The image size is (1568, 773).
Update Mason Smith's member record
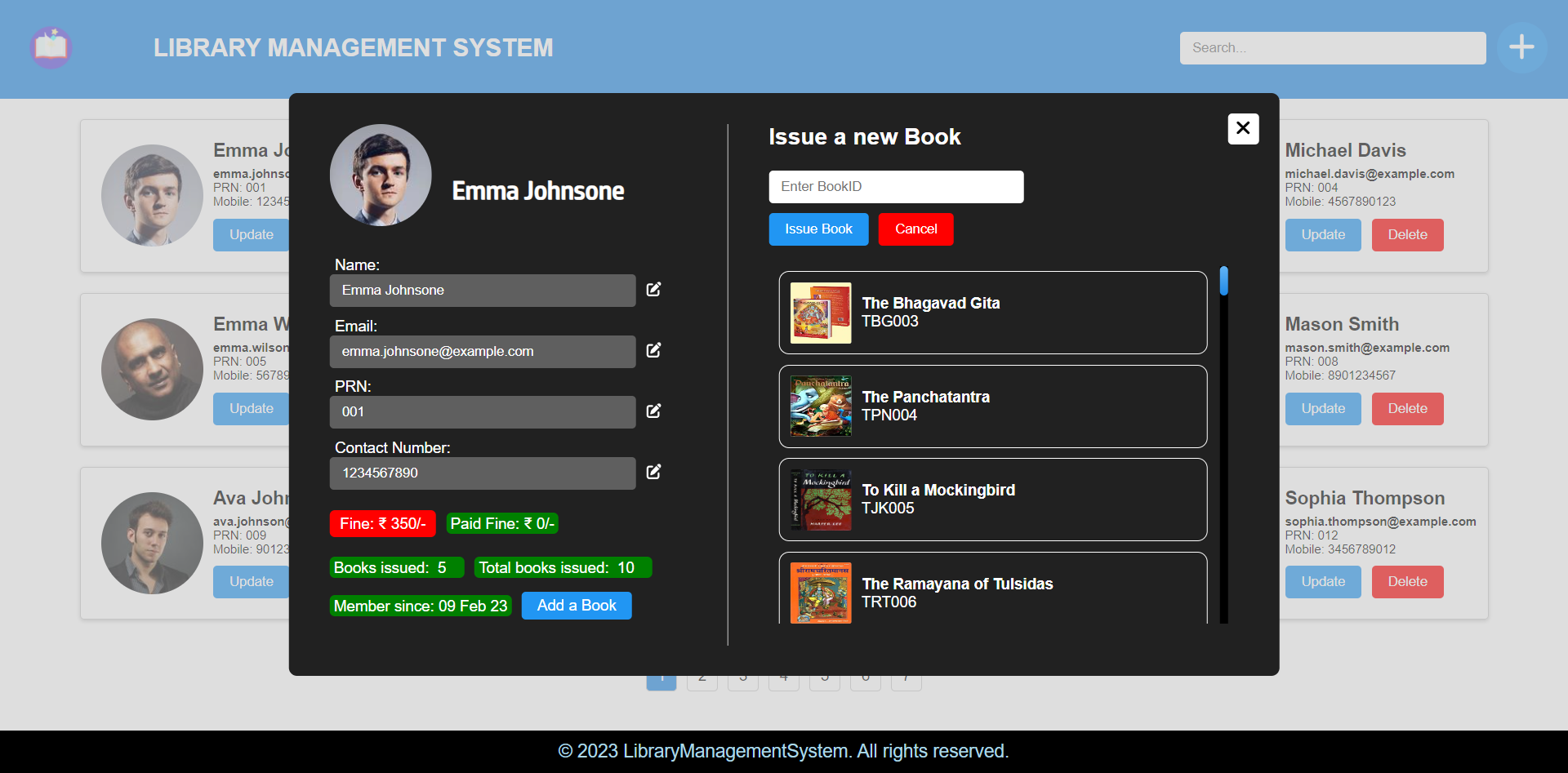pyautogui.click(x=1322, y=409)
